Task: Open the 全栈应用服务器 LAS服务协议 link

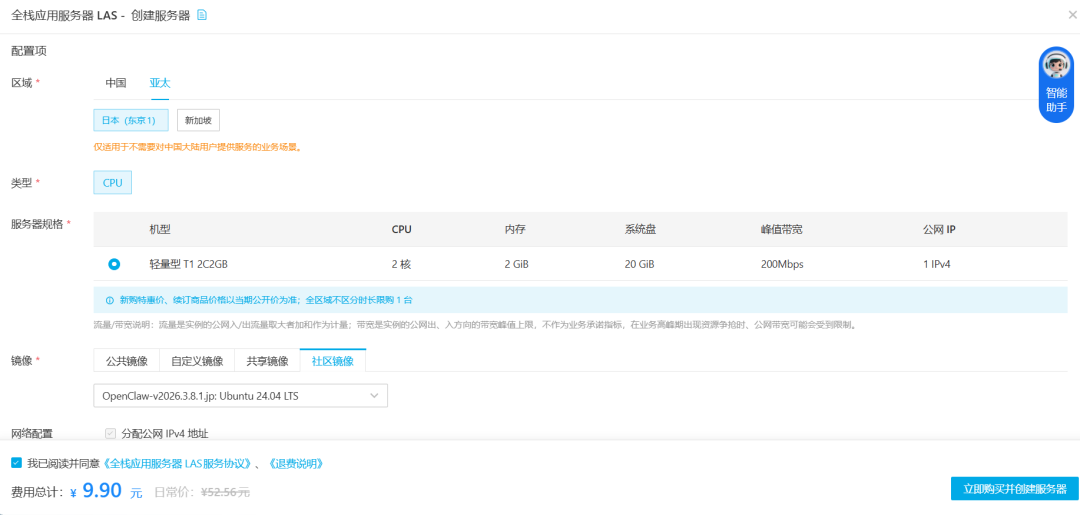Action: [x=178, y=463]
